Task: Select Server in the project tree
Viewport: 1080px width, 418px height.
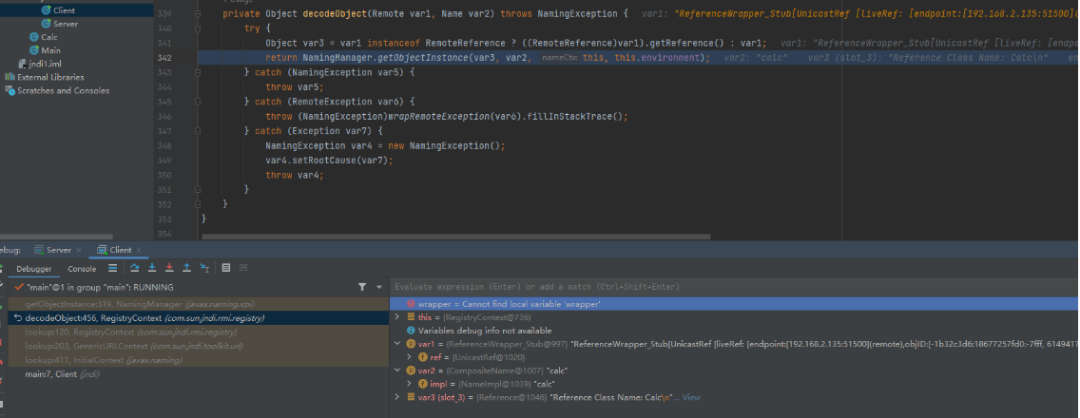Action: [65, 23]
